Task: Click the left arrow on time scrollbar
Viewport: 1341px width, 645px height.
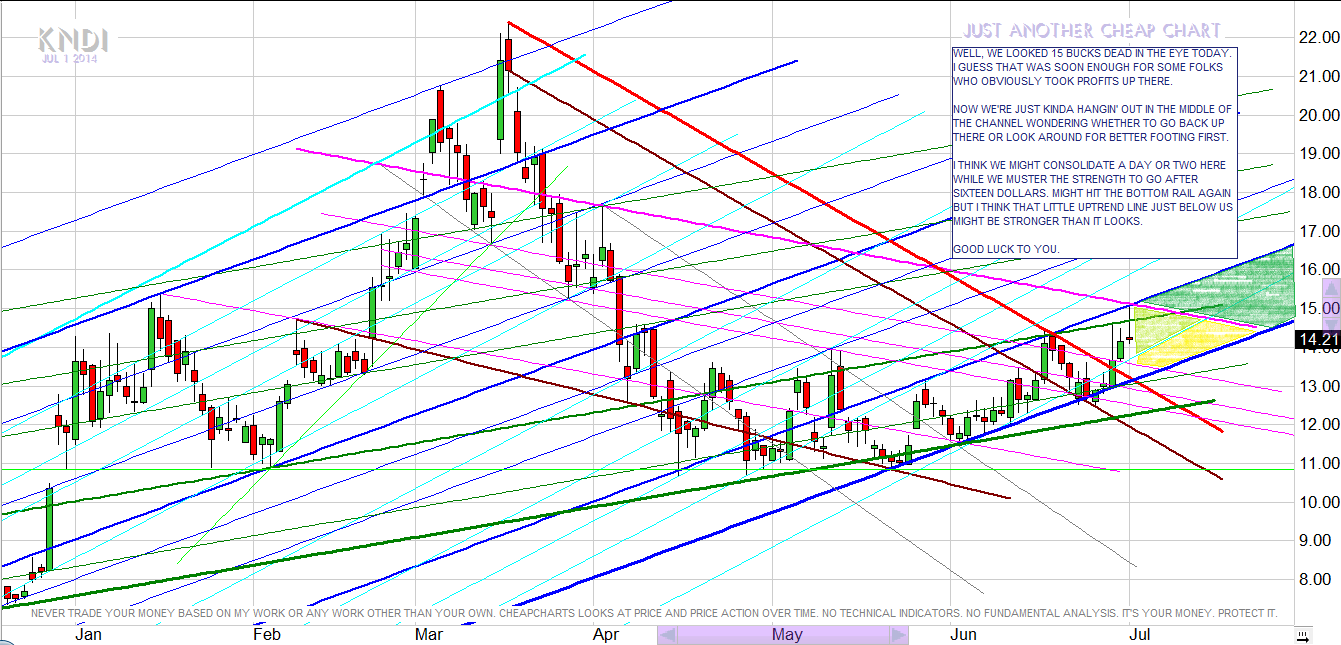Action: (667, 635)
